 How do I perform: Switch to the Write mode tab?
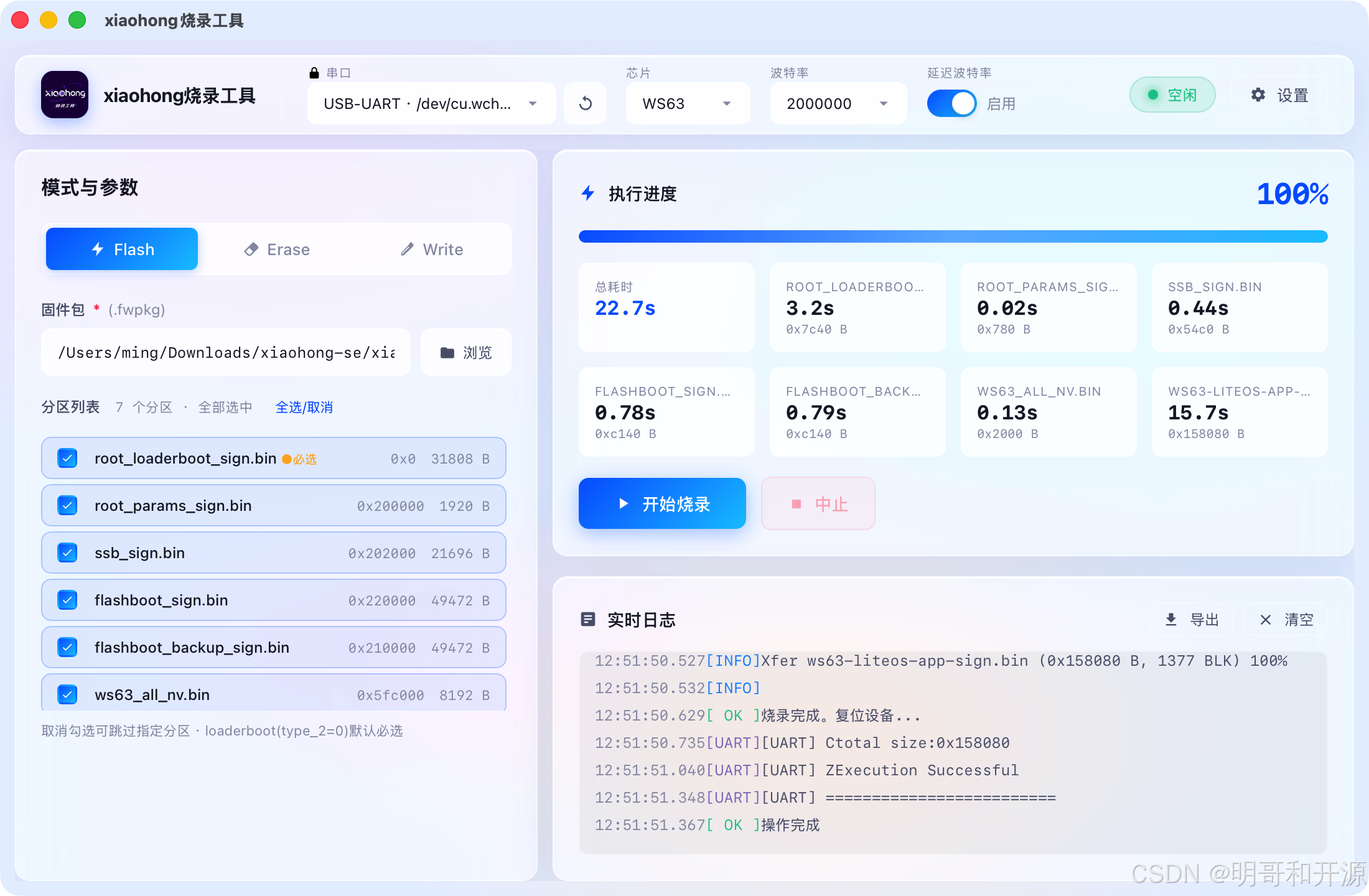[432, 249]
